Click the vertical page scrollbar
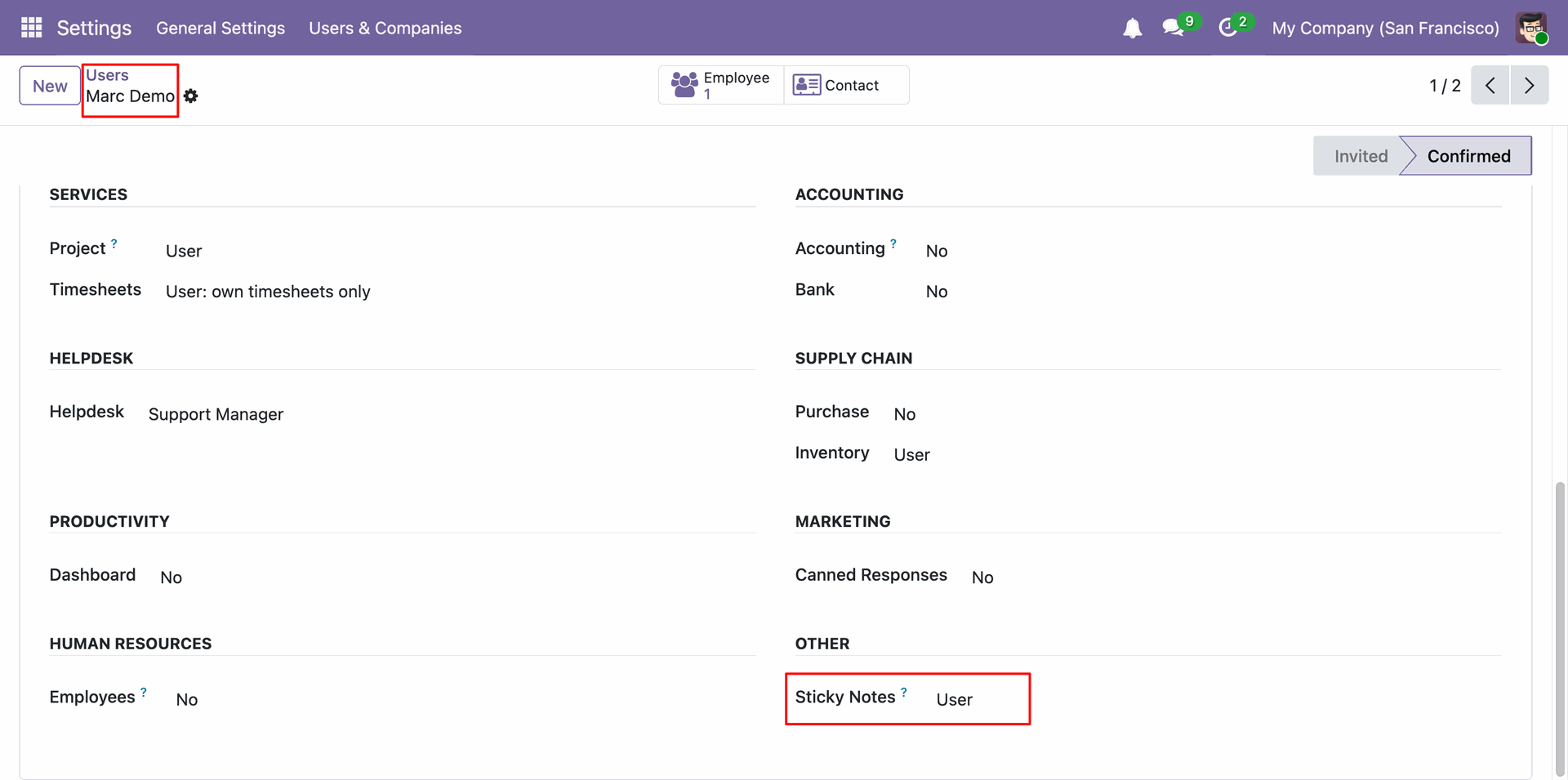 click(1560, 629)
